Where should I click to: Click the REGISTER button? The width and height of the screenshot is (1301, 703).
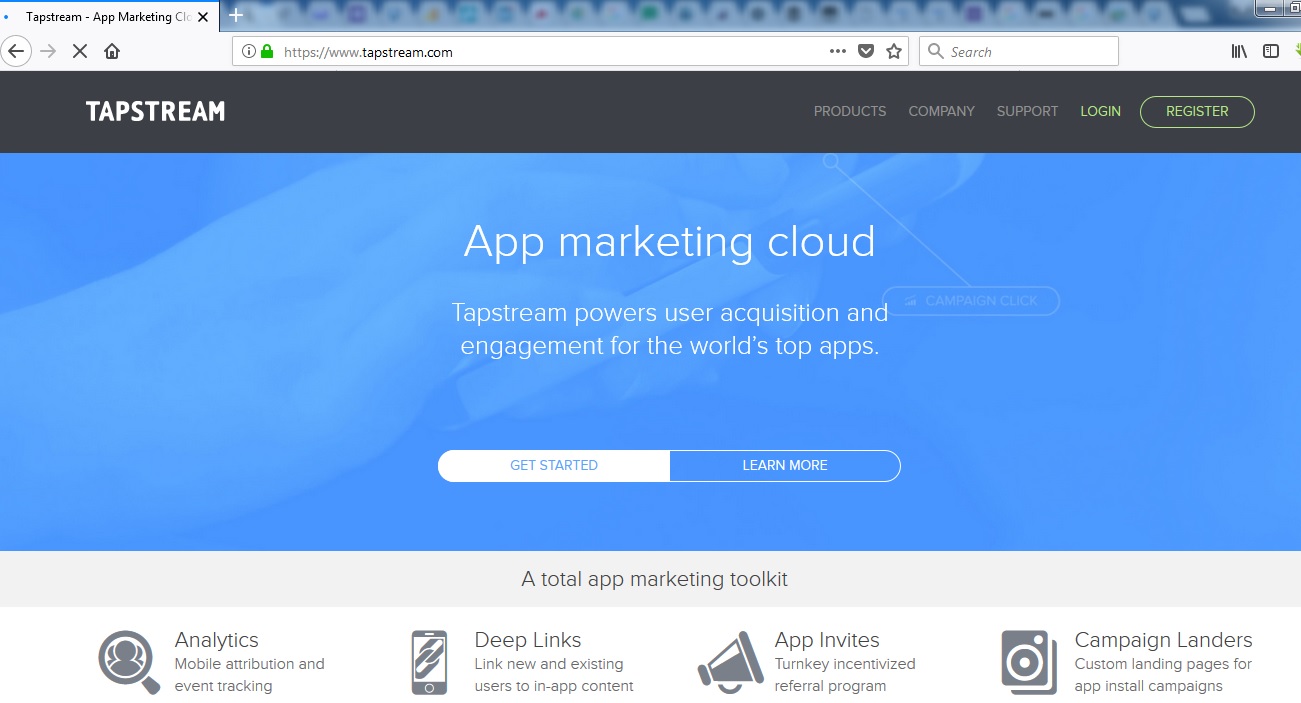(x=1197, y=111)
